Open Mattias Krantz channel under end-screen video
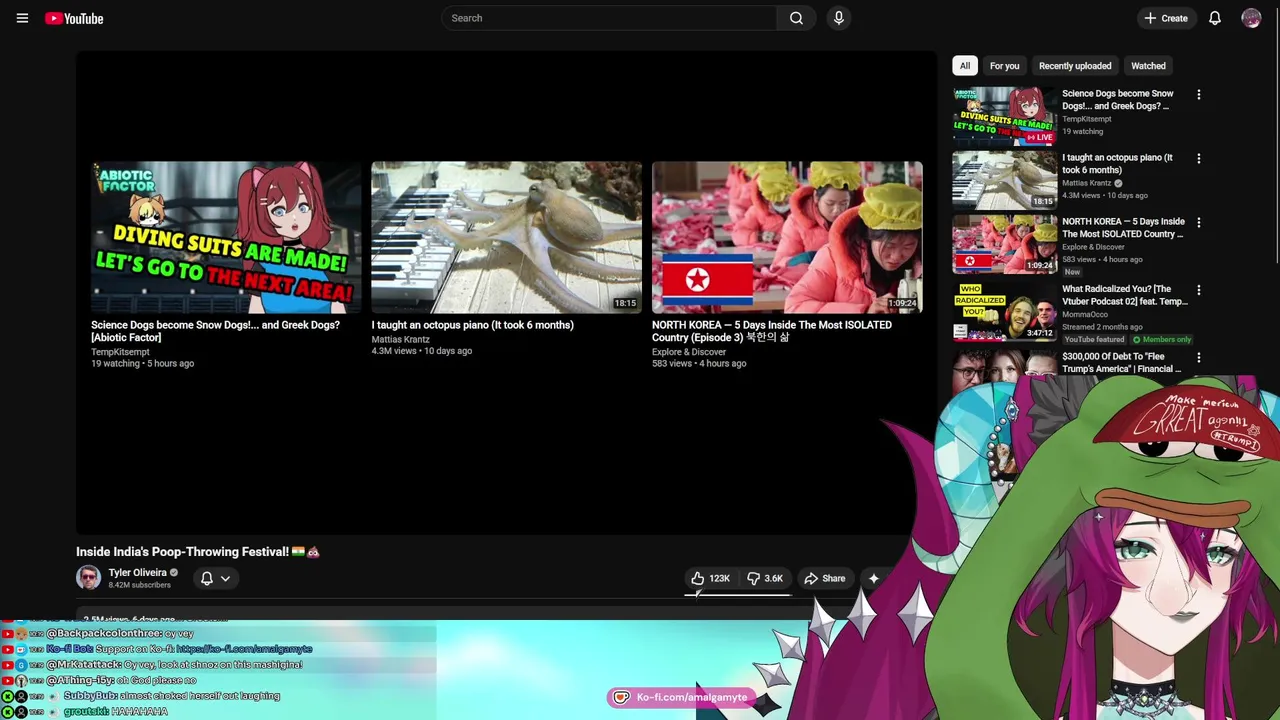 [x=400, y=339]
